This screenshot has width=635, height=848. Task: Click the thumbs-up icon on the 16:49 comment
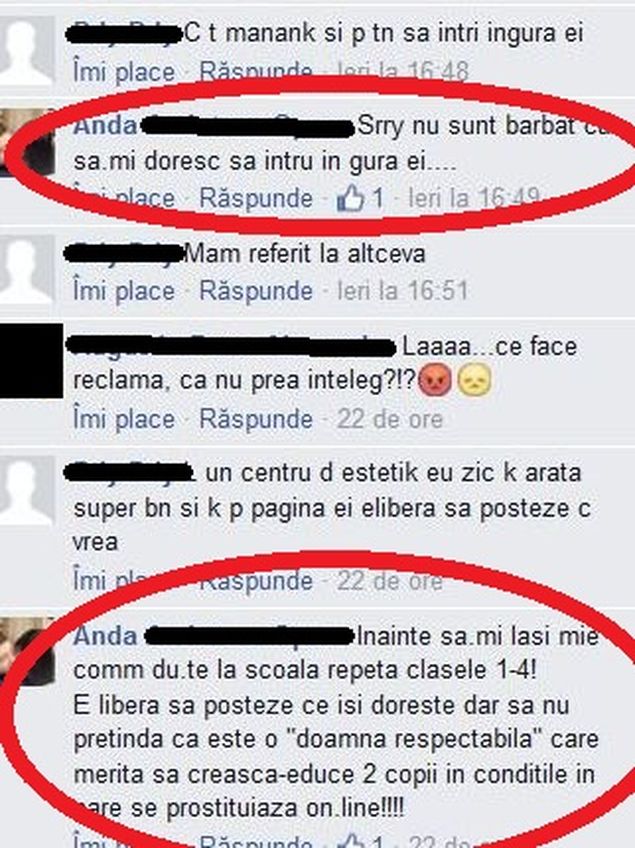[x=350, y=198]
